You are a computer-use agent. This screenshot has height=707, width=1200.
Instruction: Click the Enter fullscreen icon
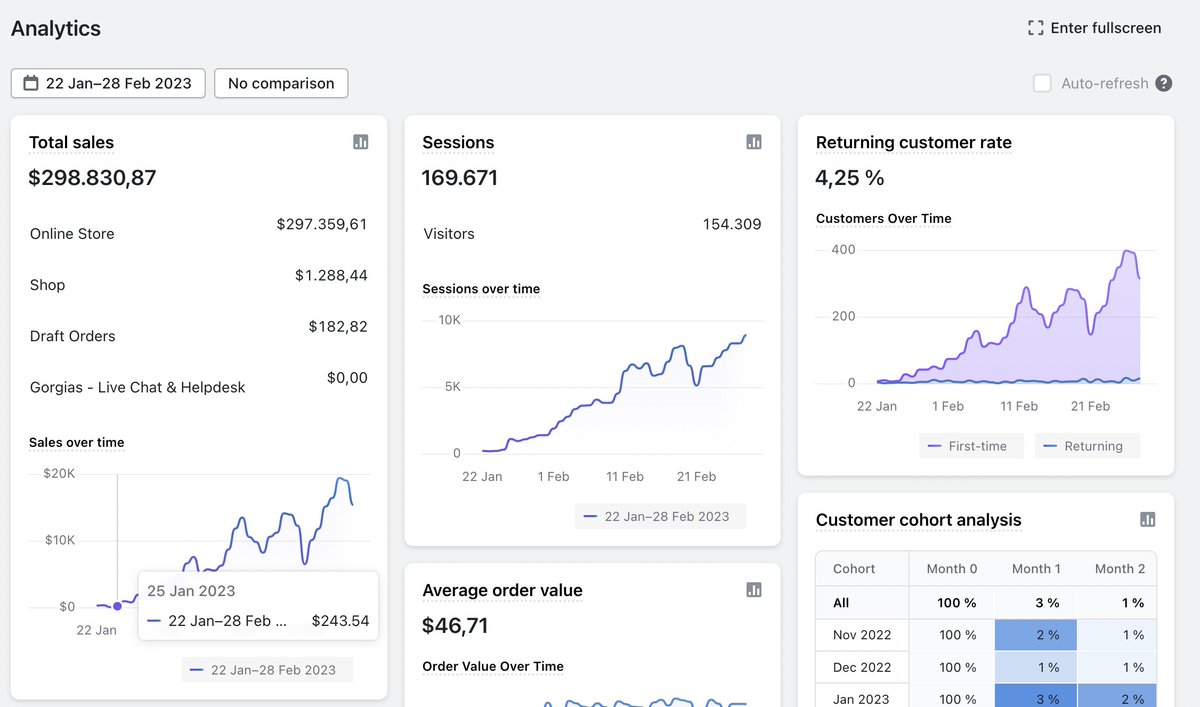pyautogui.click(x=1035, y=28)
